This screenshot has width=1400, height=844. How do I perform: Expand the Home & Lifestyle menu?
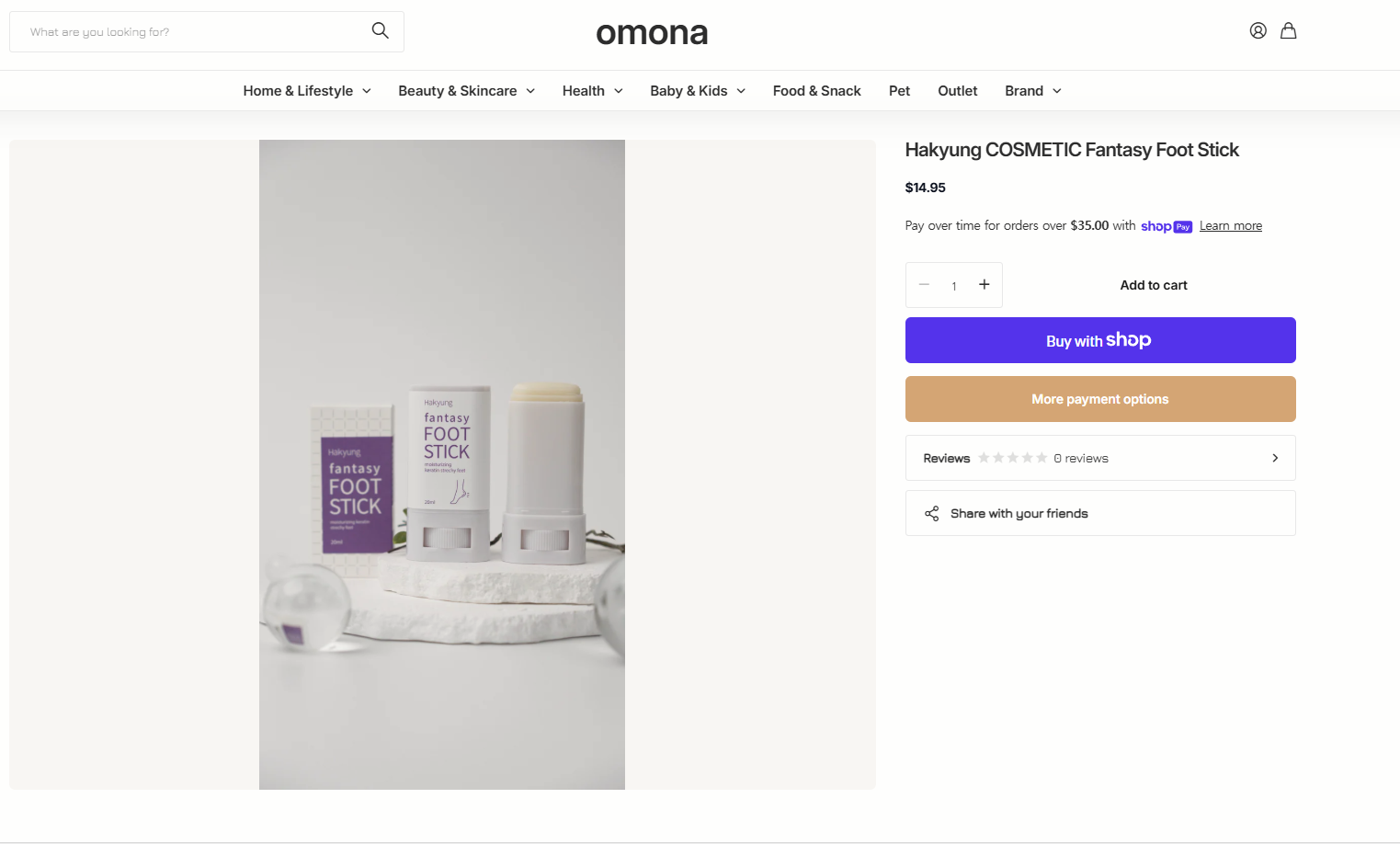[307, 91]
